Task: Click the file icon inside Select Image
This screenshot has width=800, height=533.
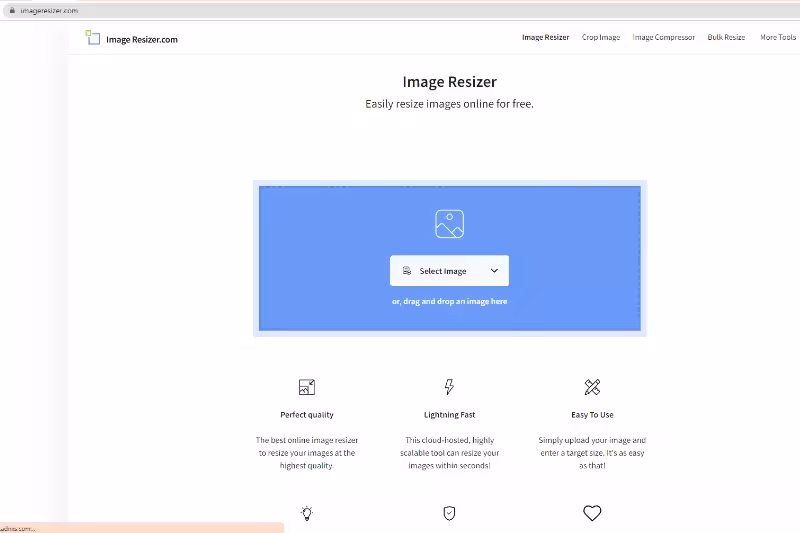Action: coord(407,271)
